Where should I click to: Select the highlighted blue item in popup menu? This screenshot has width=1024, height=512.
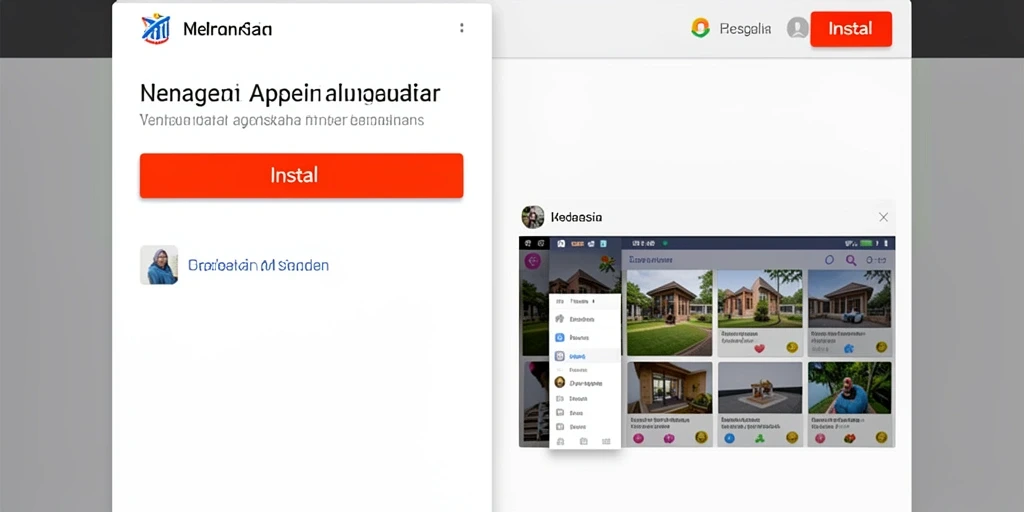584,357
